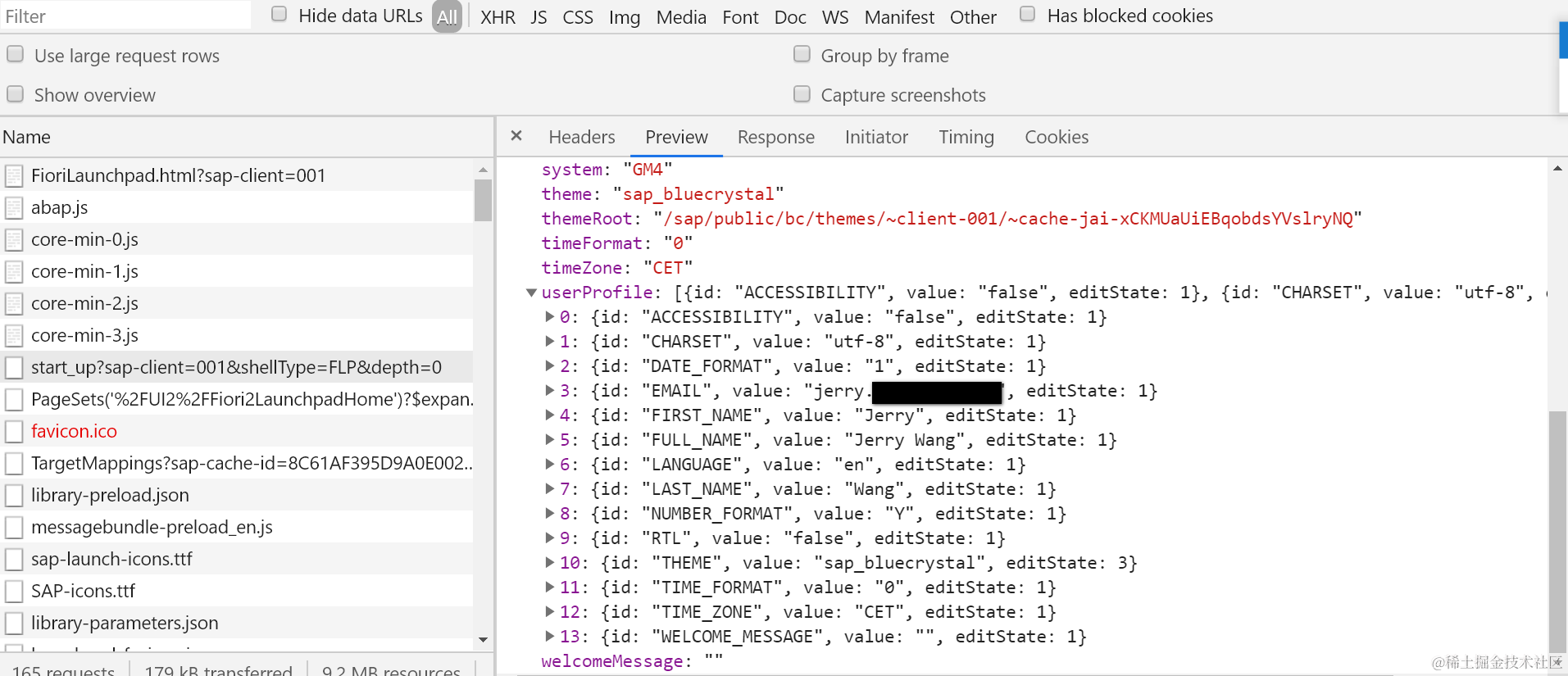Select the library-preload.json request
Image resolution: width=1568 pixels, height=676 pixels.
(237, 495)
